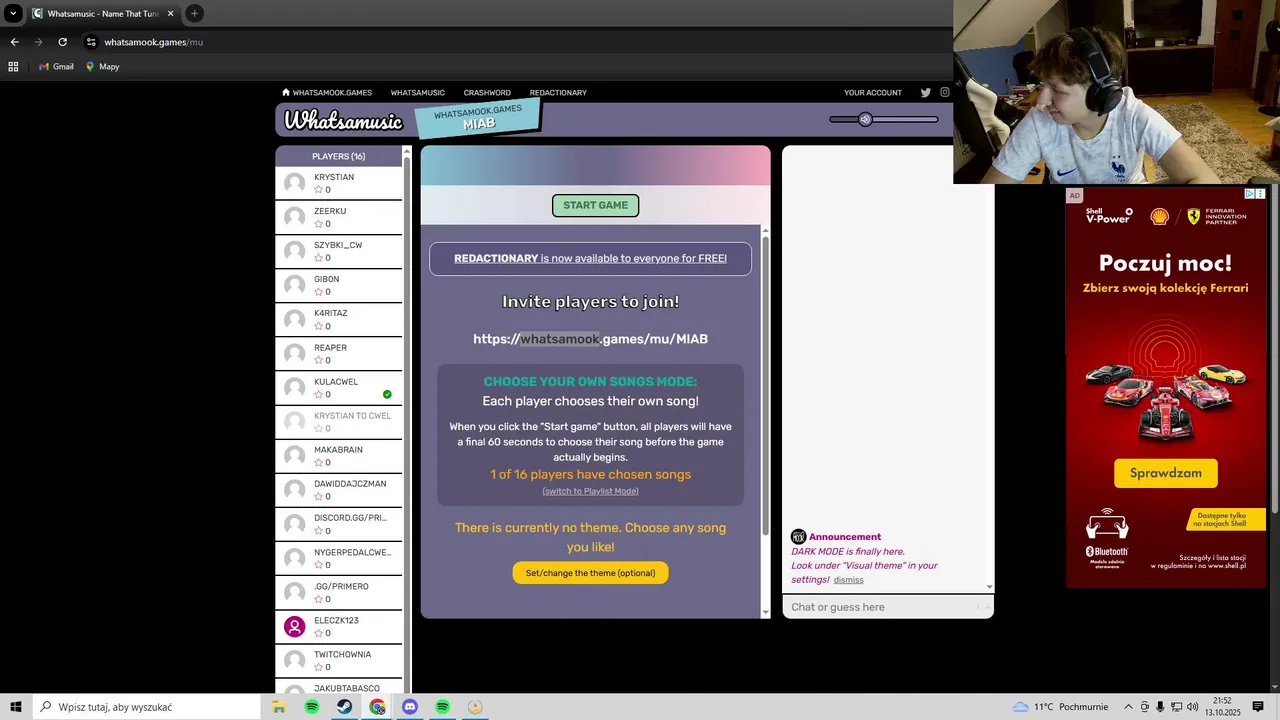Open Chrome apps grid in bookmarks bar

[13, 67]
